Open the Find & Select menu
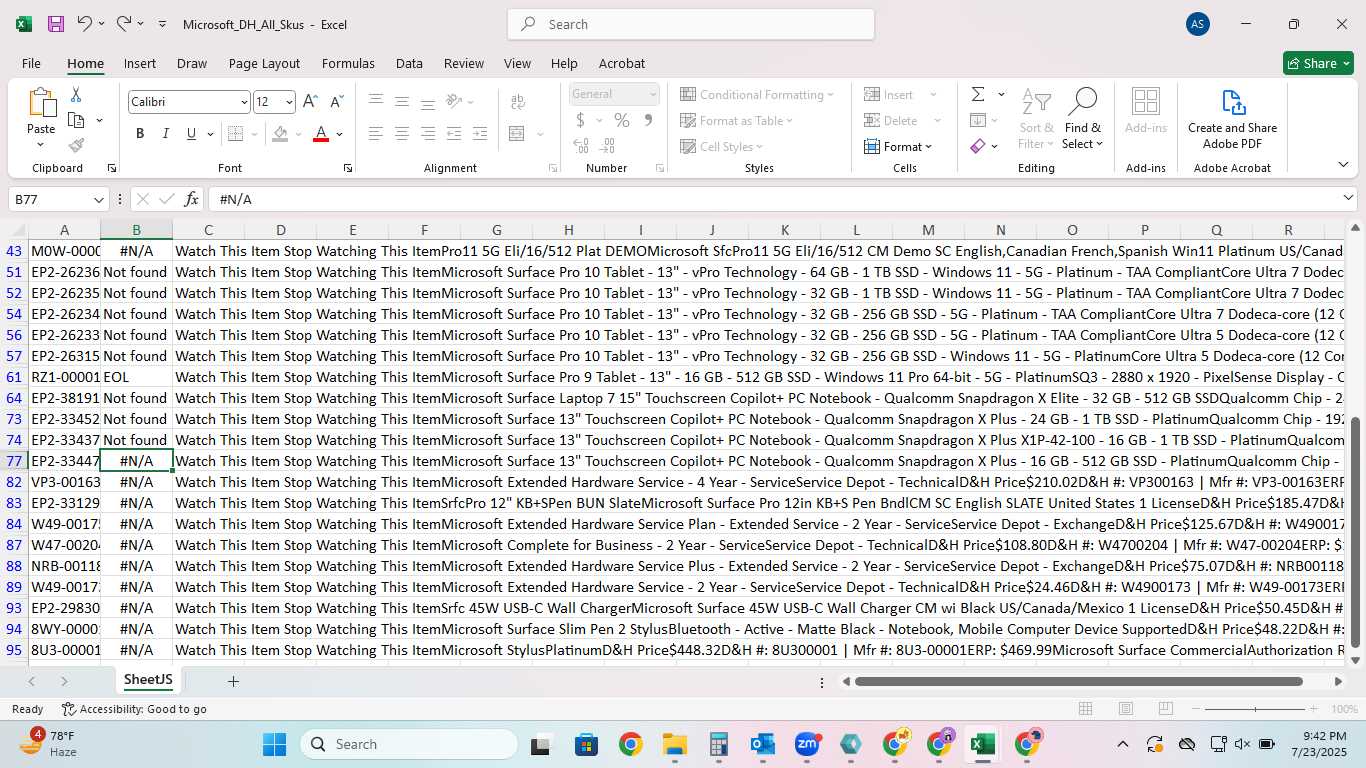Image resolution: width=1366 pixels, height=768 pixels. point(1083,120)
